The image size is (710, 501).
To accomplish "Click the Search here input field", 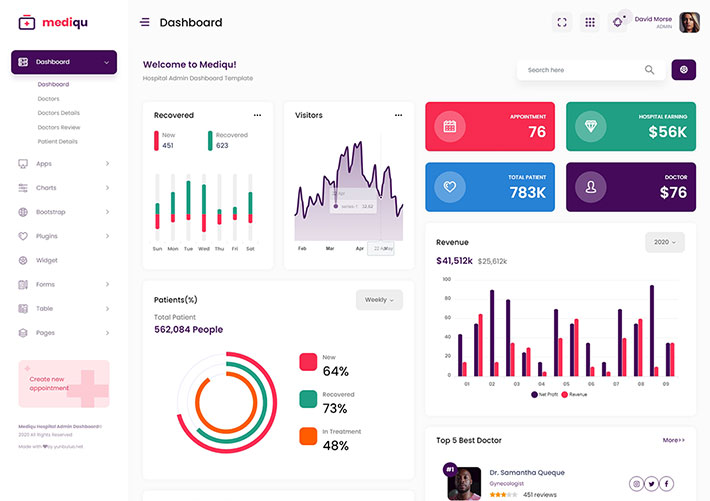I will coord(580,70).
